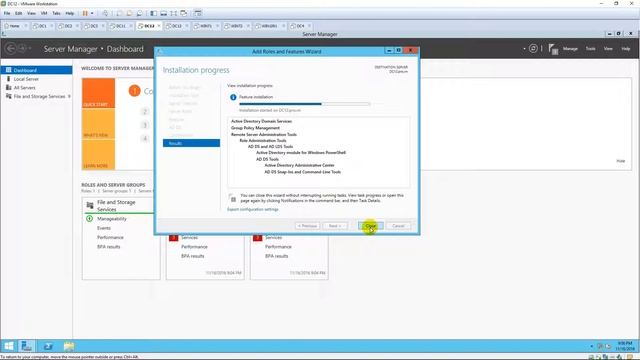This screenshot has height=360, width=640.
Task: Click the taskbar clock and date
Action: pos(624,346)
